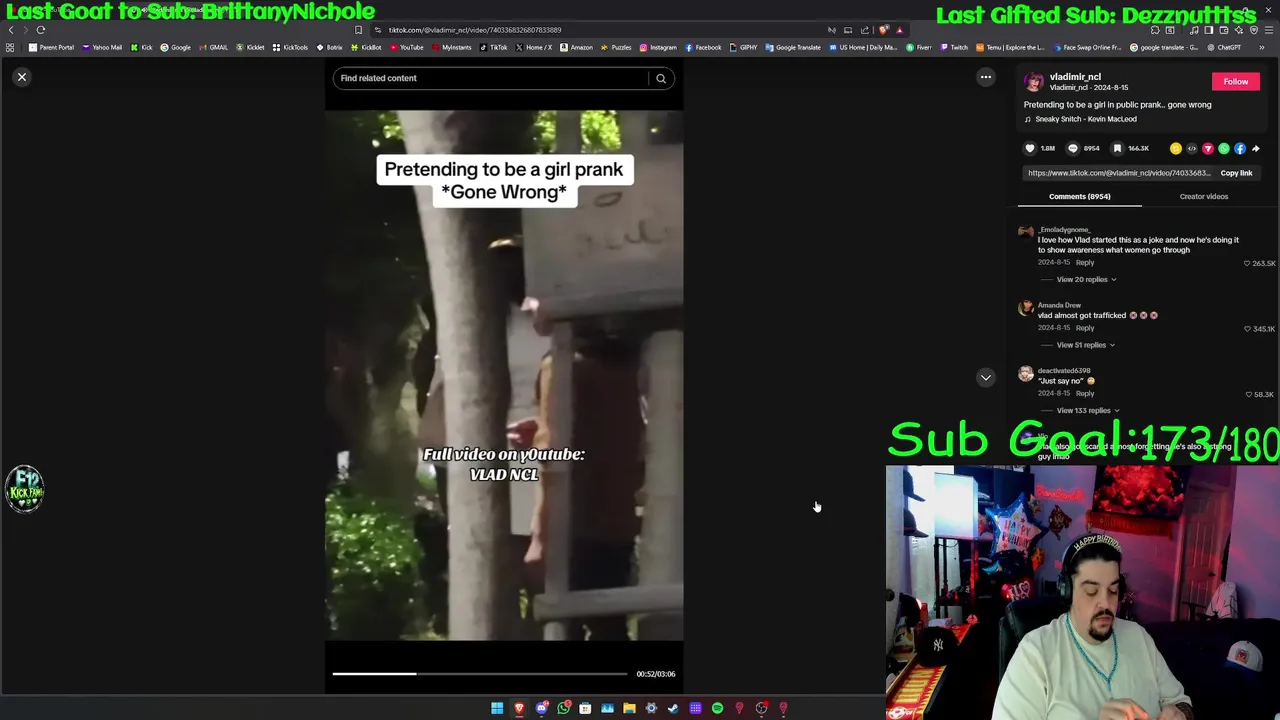The image size is (1280, 720).
Task: Get embed code icon
Action: click(x=1191, y=149)
